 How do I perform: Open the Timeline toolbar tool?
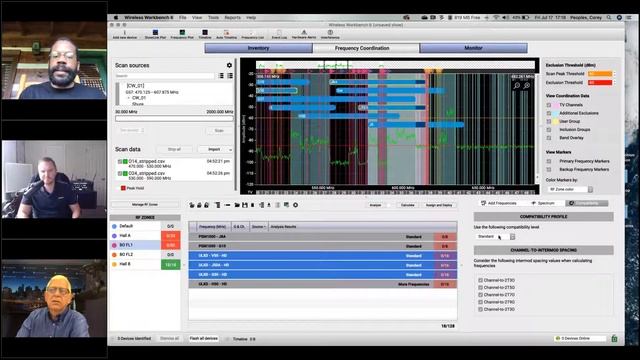[205, 34]
